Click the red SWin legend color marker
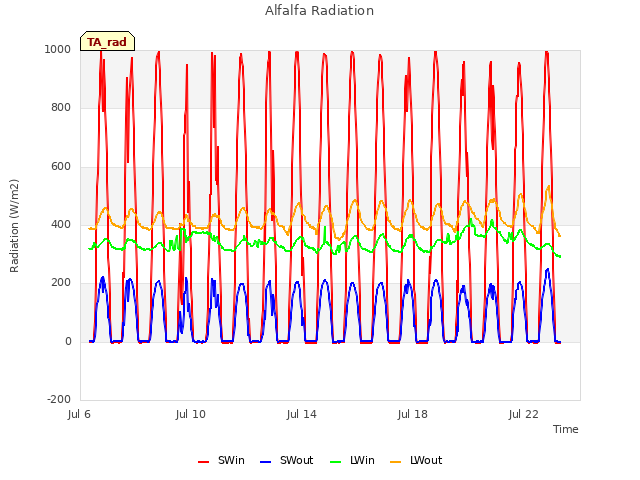640x480 pixels. [x=203, y=462]
